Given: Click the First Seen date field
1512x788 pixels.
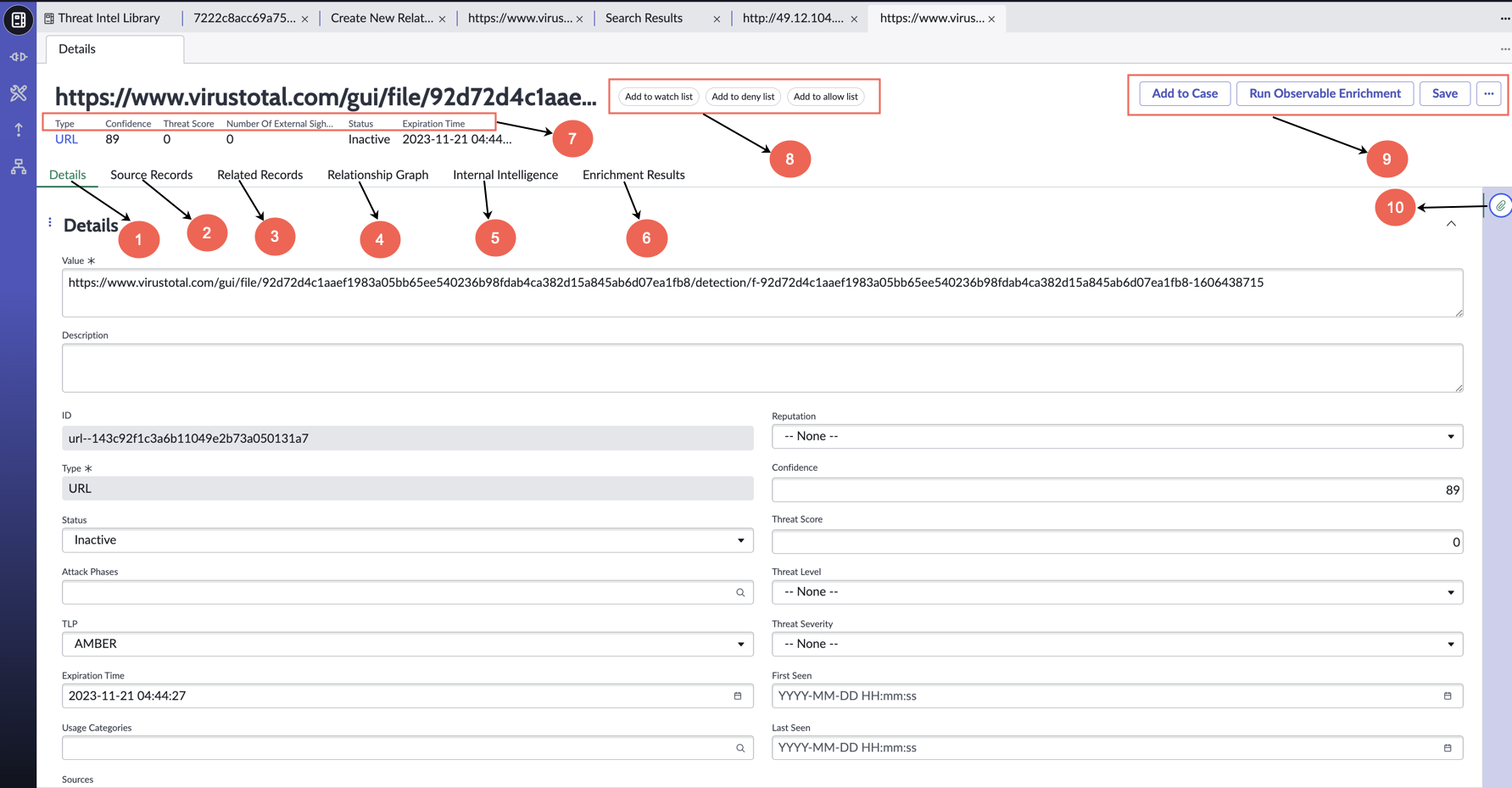Looking at the screenshot, I should click(1117, 696).
